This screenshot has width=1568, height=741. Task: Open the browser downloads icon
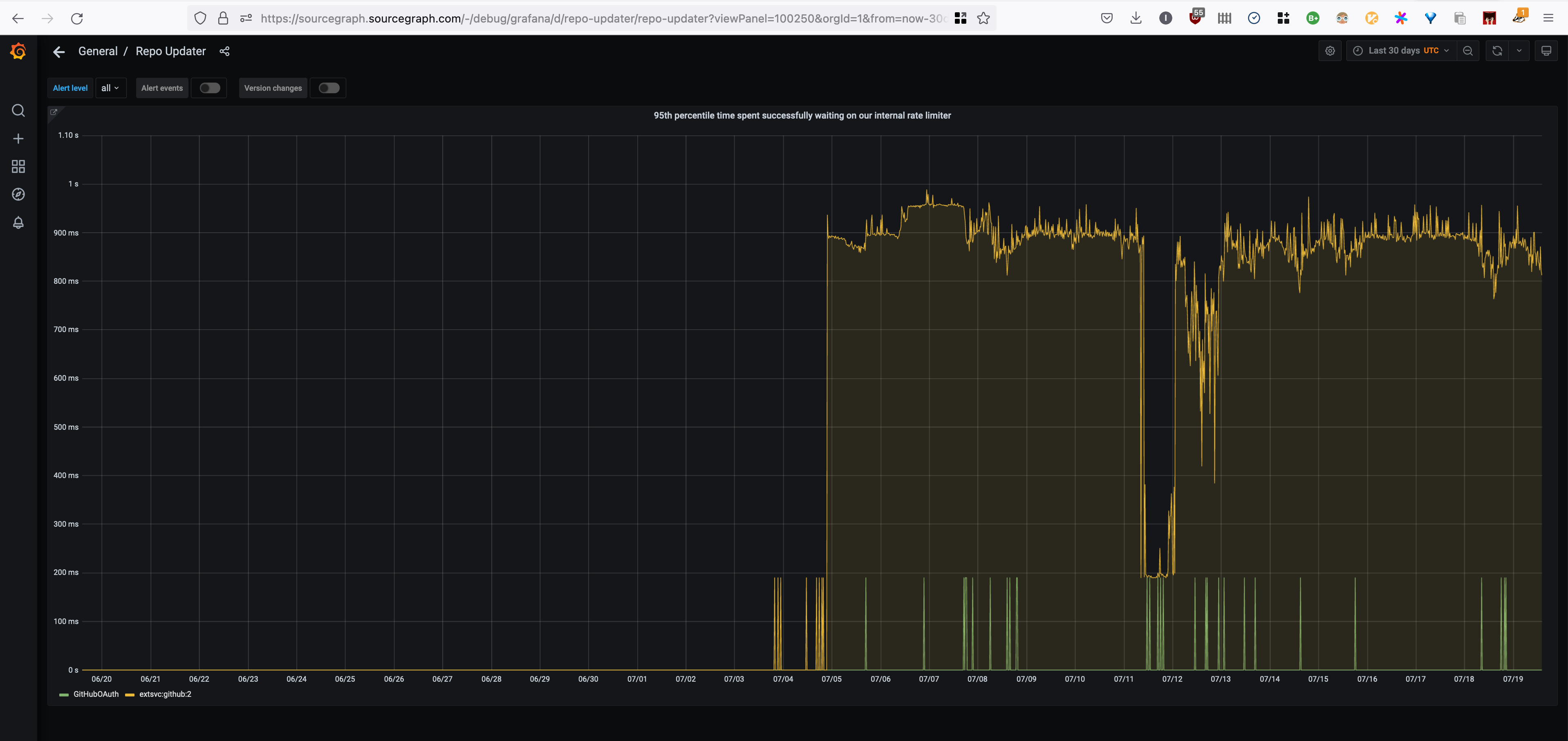(1136, 18)
